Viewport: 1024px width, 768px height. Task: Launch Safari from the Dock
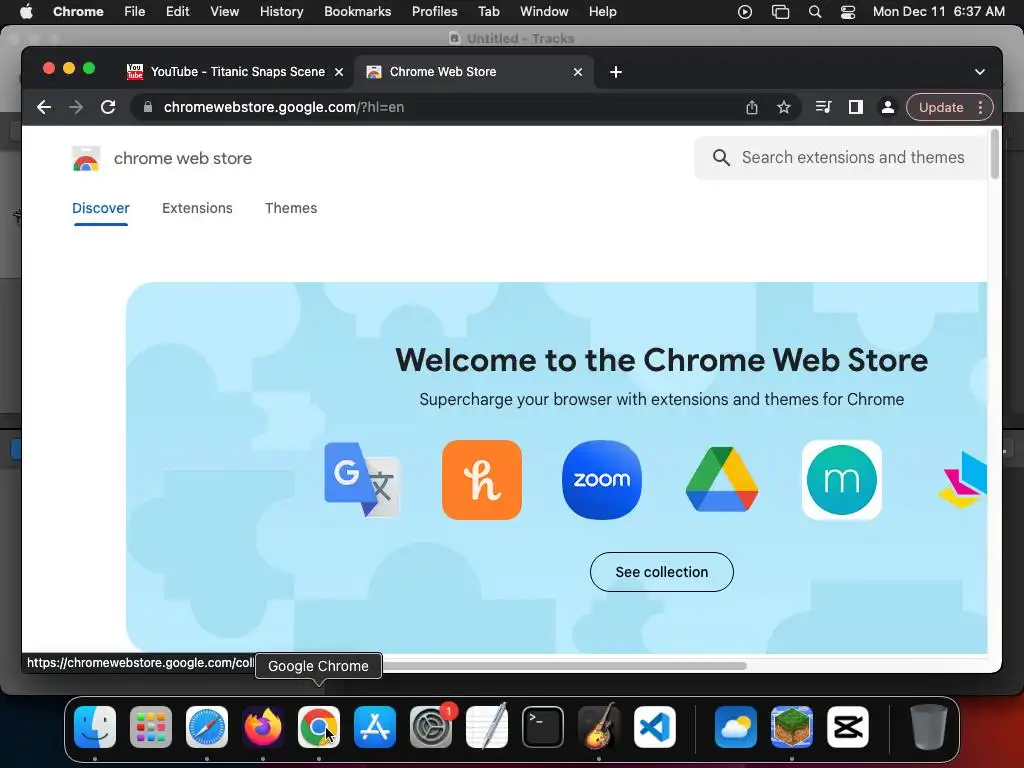pos(207,727)
